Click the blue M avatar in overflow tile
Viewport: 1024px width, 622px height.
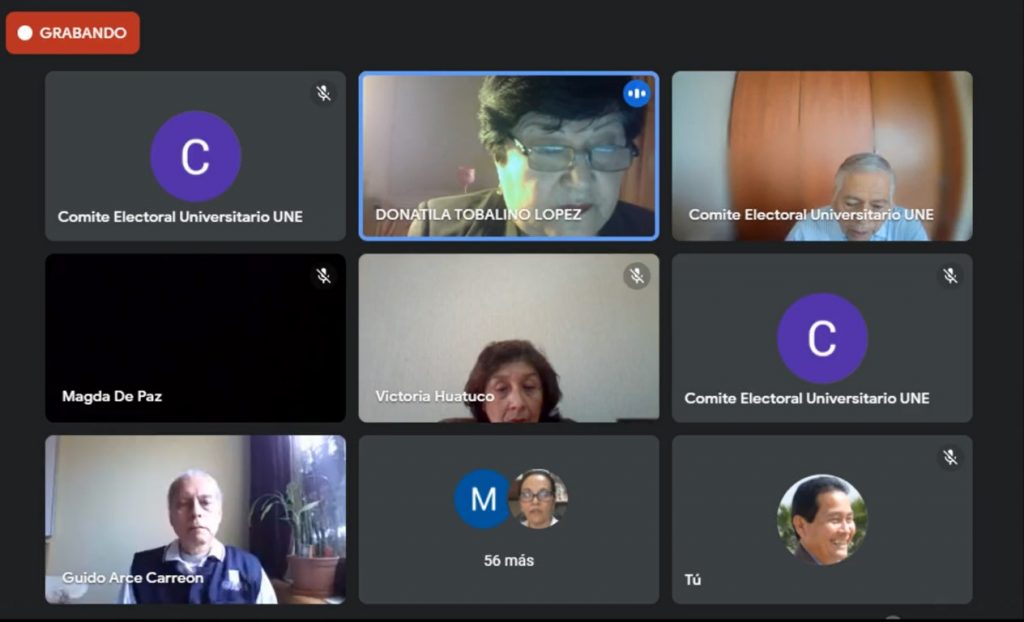coord(483,499)
